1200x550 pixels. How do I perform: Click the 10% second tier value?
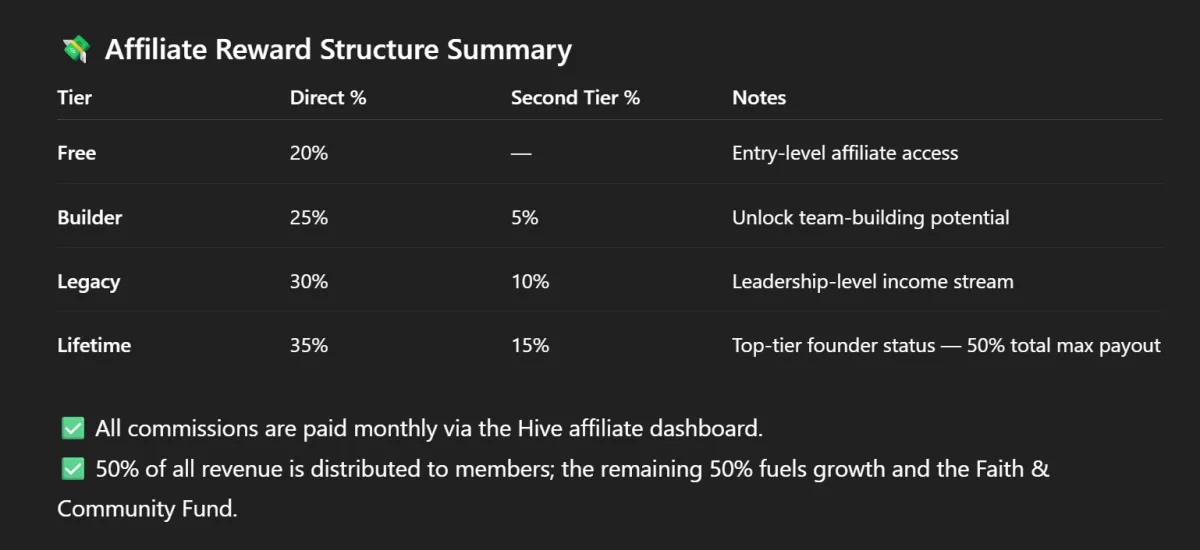530,281
